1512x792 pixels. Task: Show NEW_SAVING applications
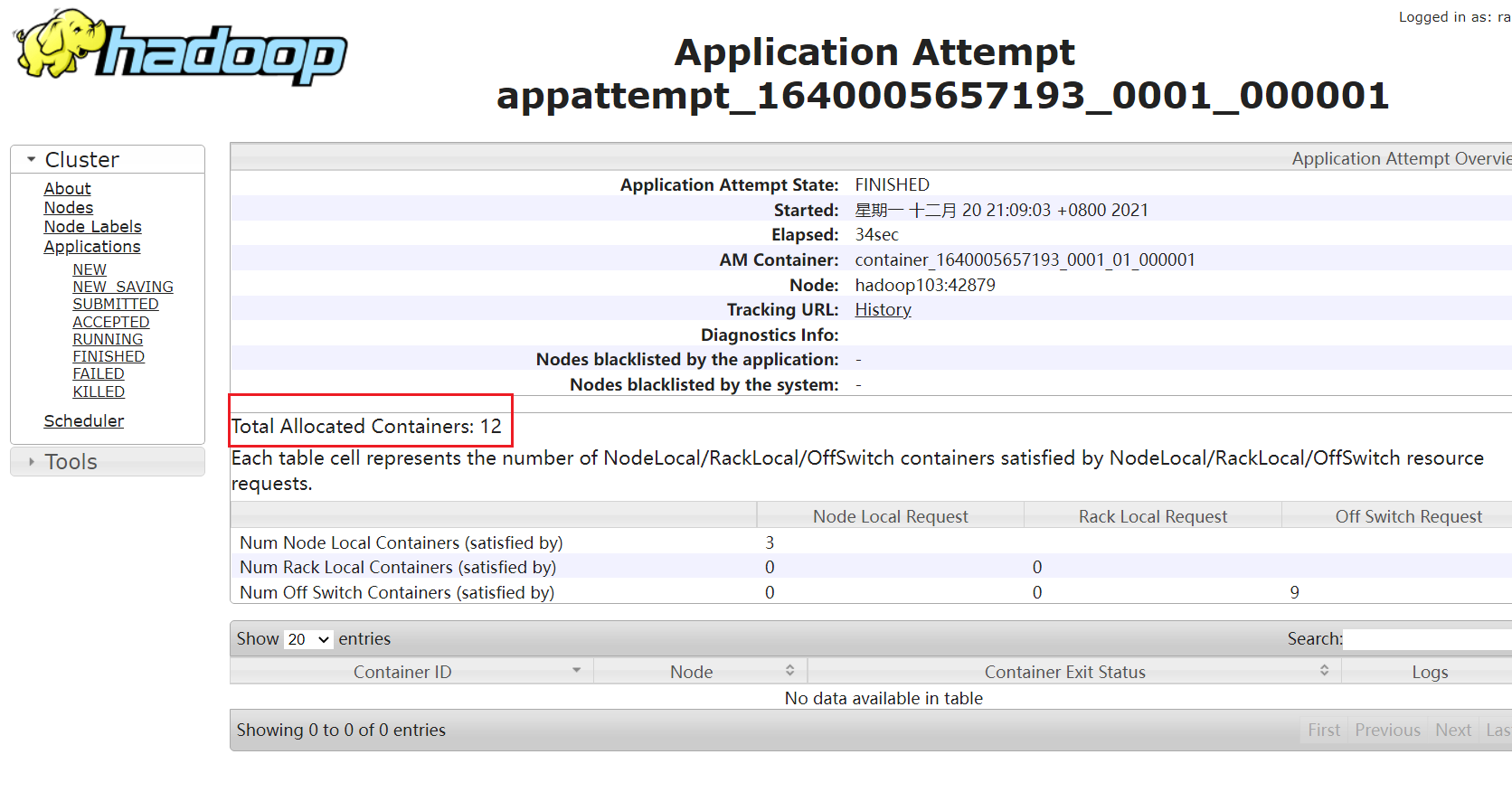pyautogui.click(x=123, y=287)
